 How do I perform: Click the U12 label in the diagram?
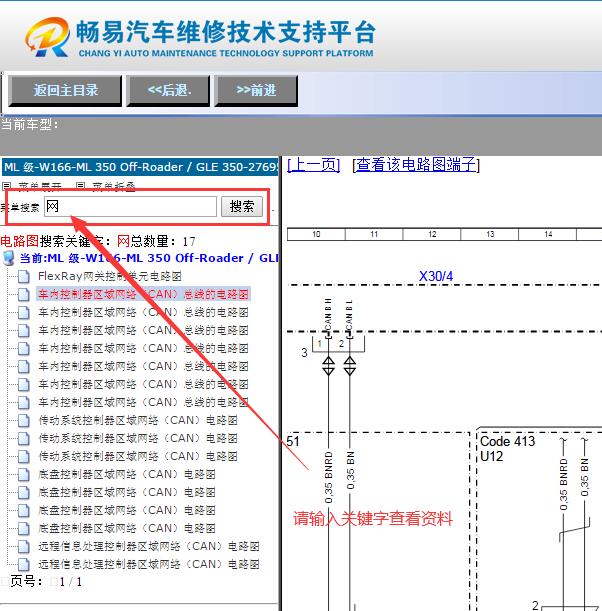click(x=492, y=456)
